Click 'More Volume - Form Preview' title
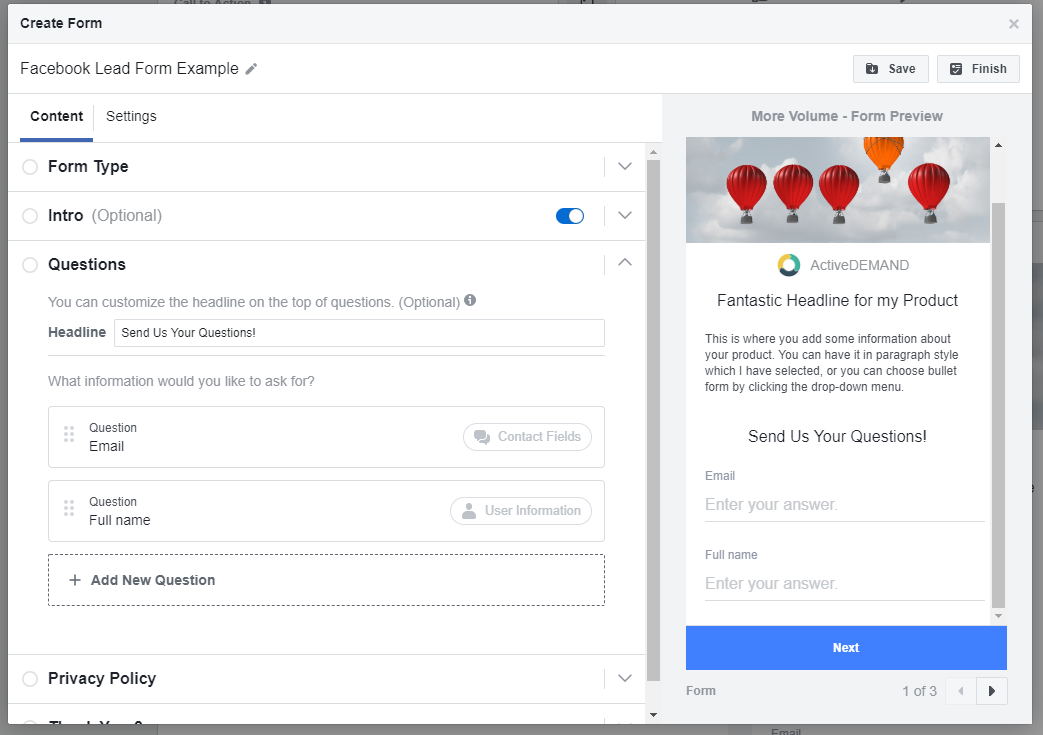This screenshot has width=1043, height=735. point(847,116)
